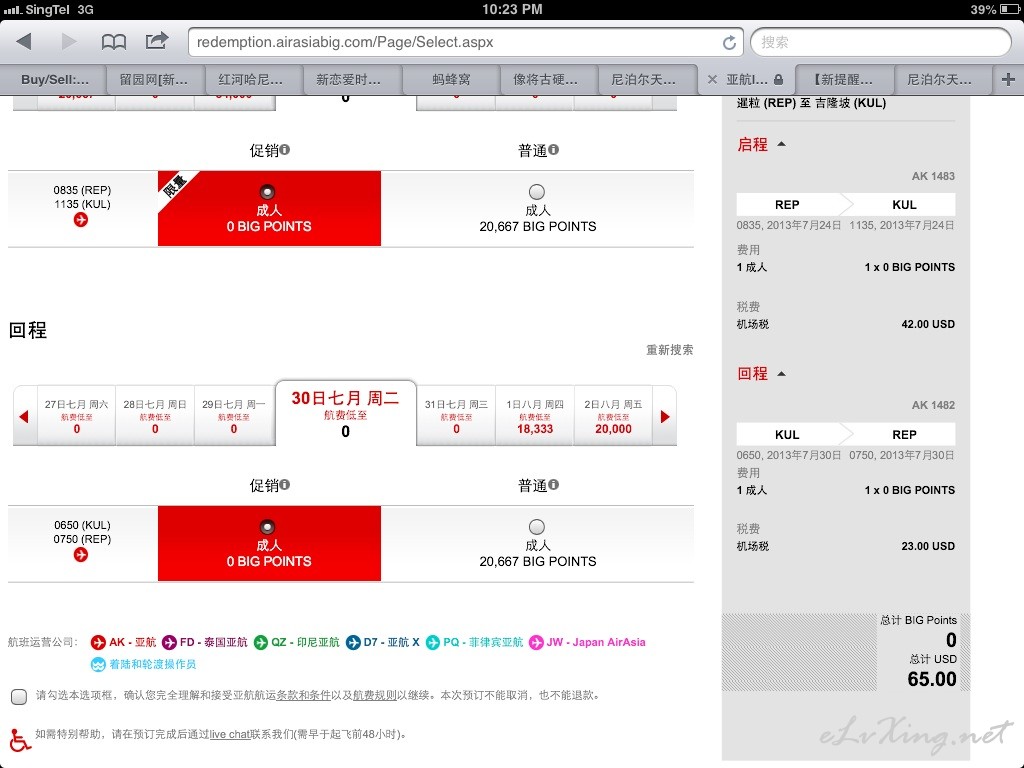Click flight number AK 1483

tap(933, 176)
